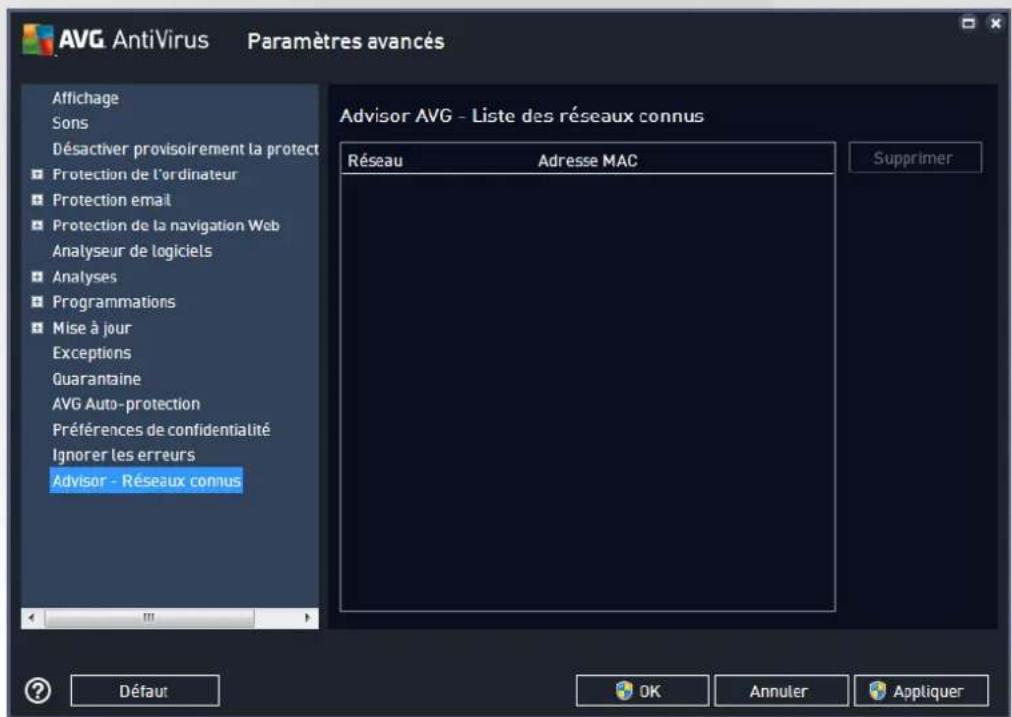
Task: Close the Paramètres avancés window
Action: [x=996, y=23]
